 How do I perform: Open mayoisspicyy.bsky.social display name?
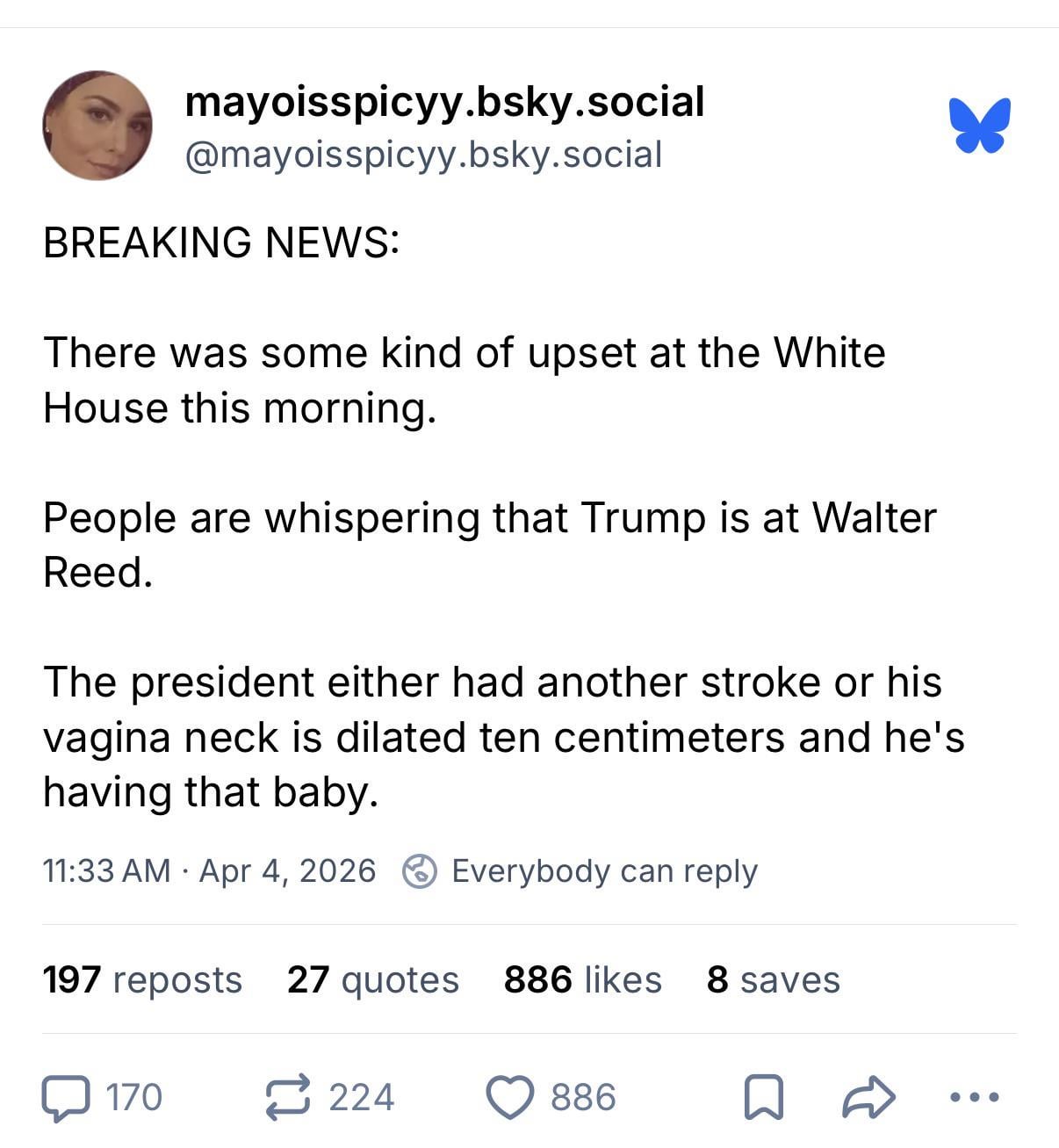[444, 102]
